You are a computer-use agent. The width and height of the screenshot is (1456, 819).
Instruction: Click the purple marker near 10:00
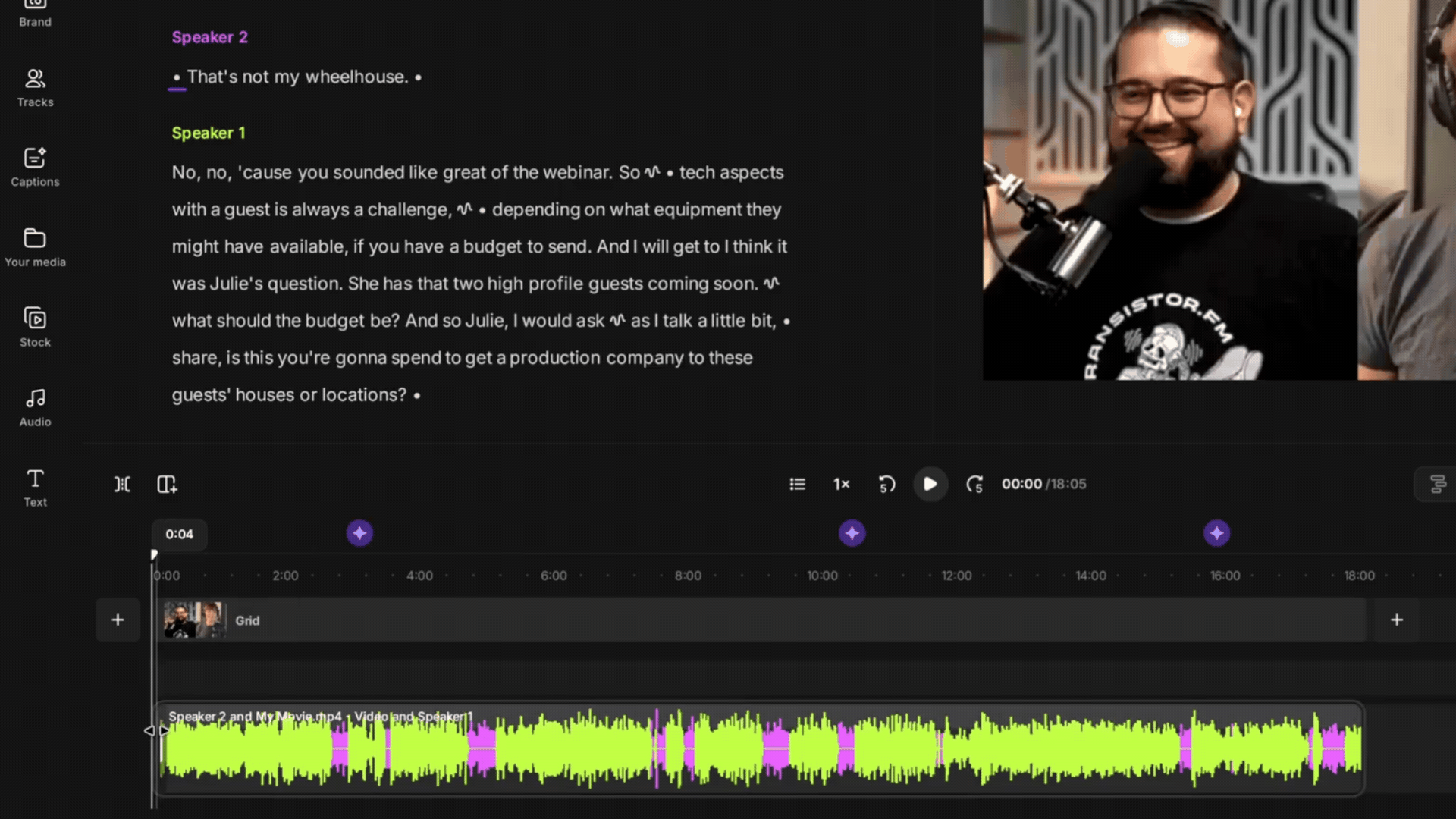point(852,533)
